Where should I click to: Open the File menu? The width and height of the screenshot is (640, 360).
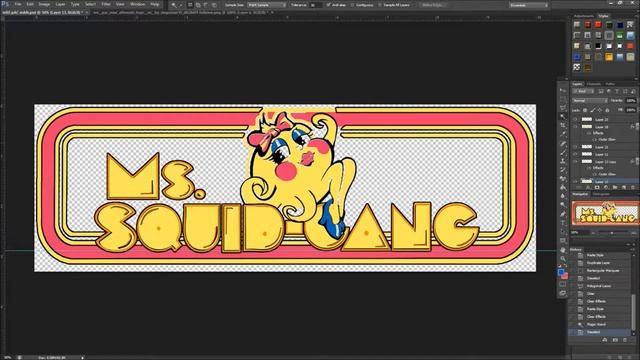(x=18, y=4)
